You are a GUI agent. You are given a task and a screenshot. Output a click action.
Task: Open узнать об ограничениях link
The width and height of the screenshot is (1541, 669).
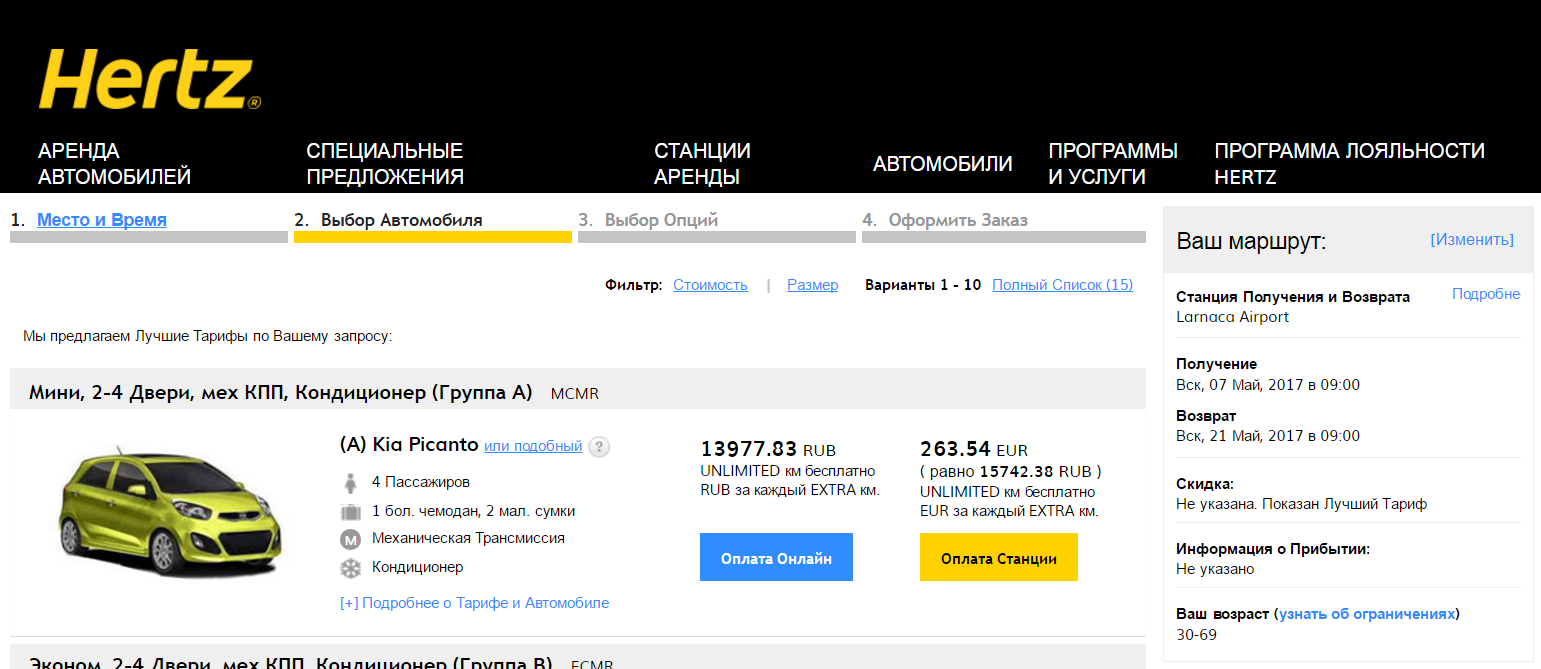point(1367,614)
